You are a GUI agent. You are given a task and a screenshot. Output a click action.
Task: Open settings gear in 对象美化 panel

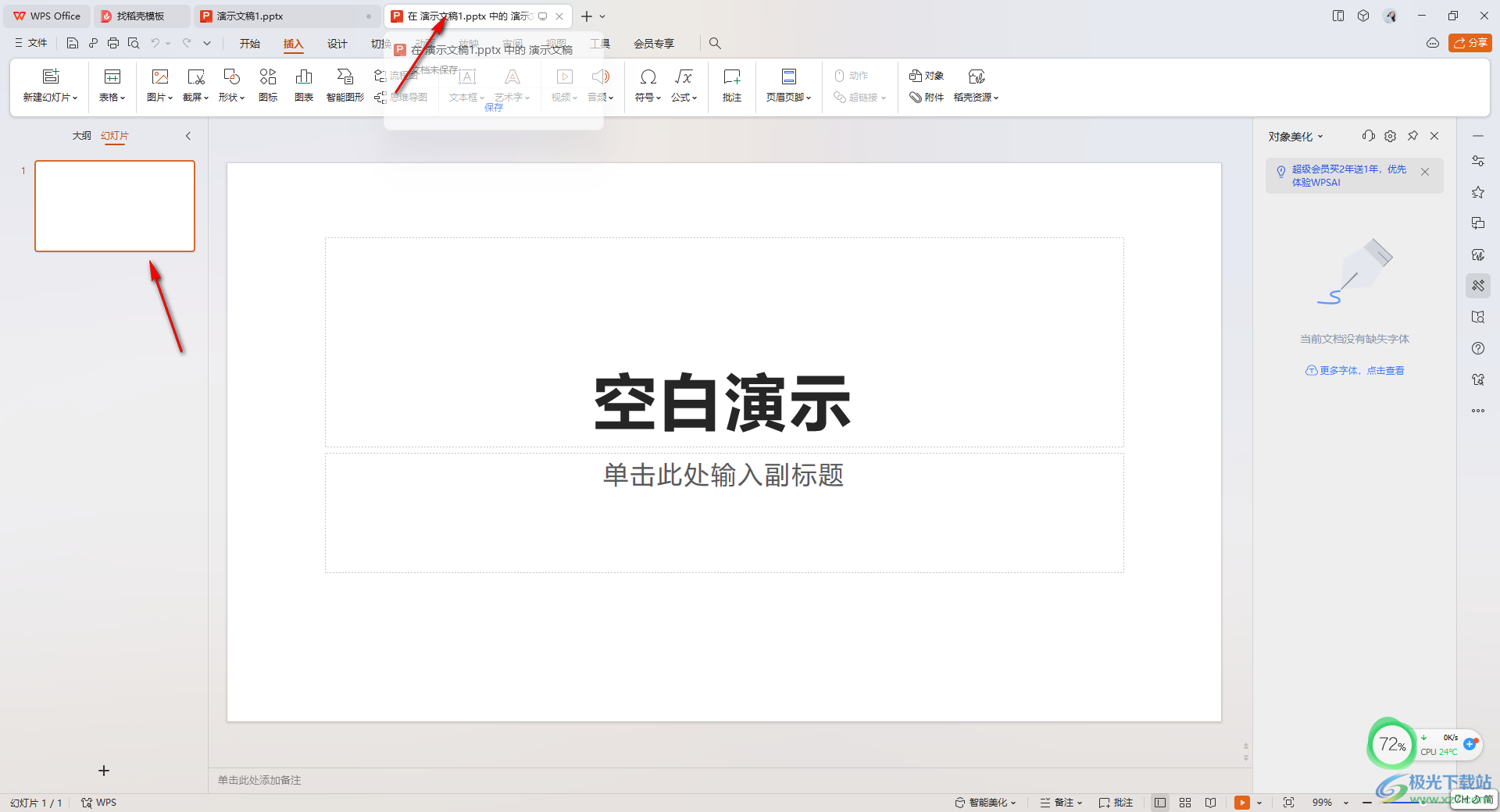click(x=1391, y=136)
